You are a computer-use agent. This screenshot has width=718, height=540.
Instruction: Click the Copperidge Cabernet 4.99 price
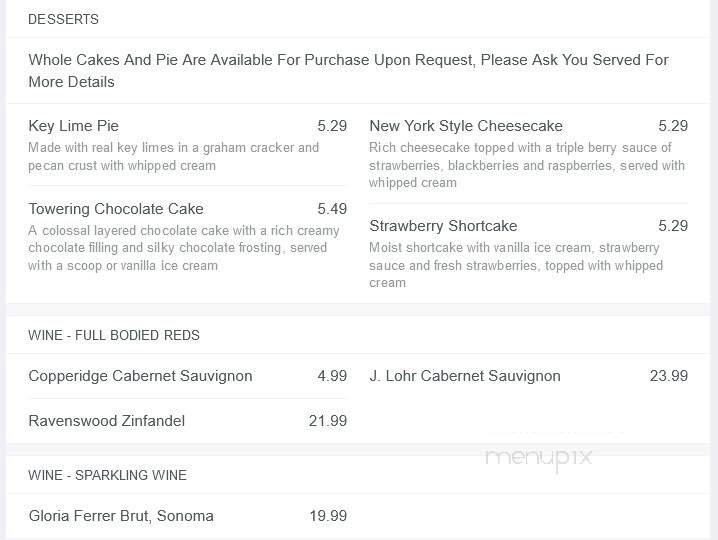[x=332, y=376]
